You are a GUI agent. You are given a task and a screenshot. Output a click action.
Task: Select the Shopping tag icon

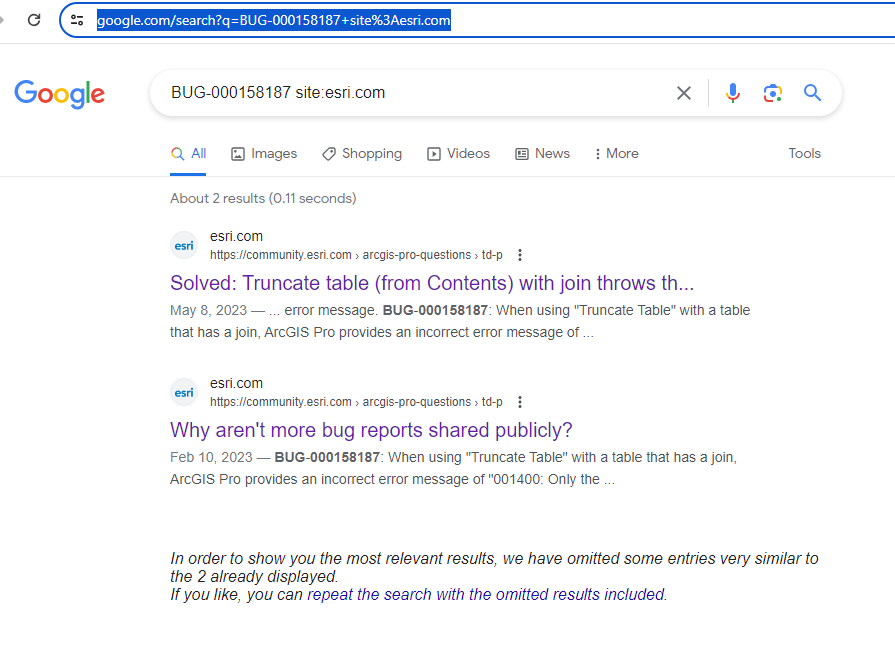[329, 153]
